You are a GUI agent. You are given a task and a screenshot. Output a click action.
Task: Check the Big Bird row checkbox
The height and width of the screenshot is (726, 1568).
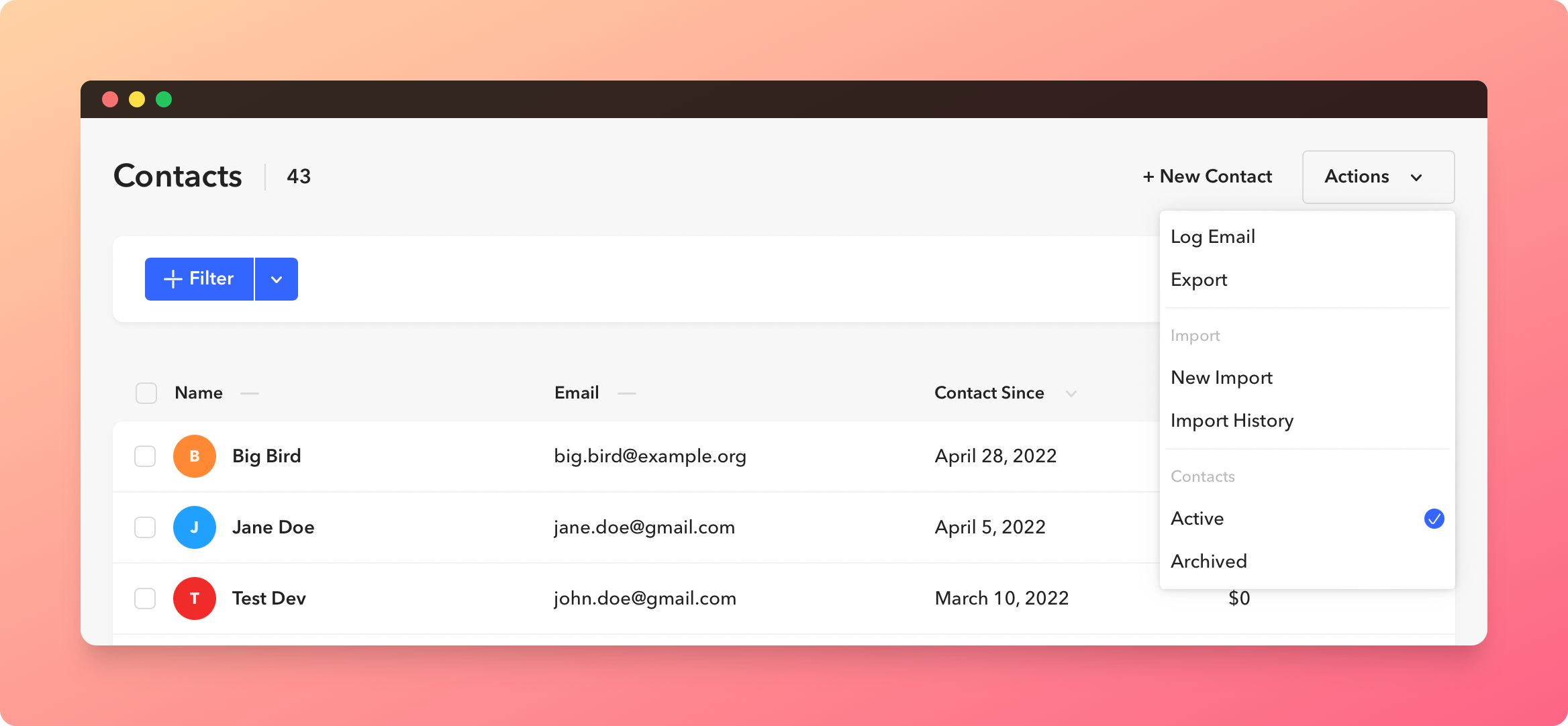pyautogui.click(x=145, y=456)
